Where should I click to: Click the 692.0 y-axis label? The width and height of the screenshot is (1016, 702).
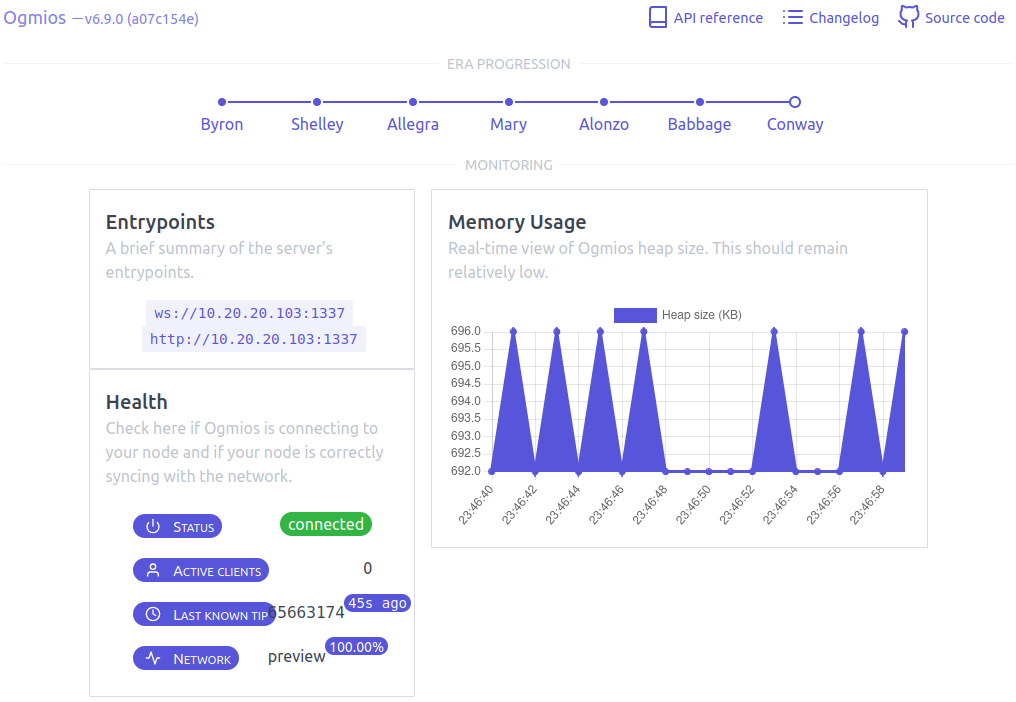(x=466, y=471)
